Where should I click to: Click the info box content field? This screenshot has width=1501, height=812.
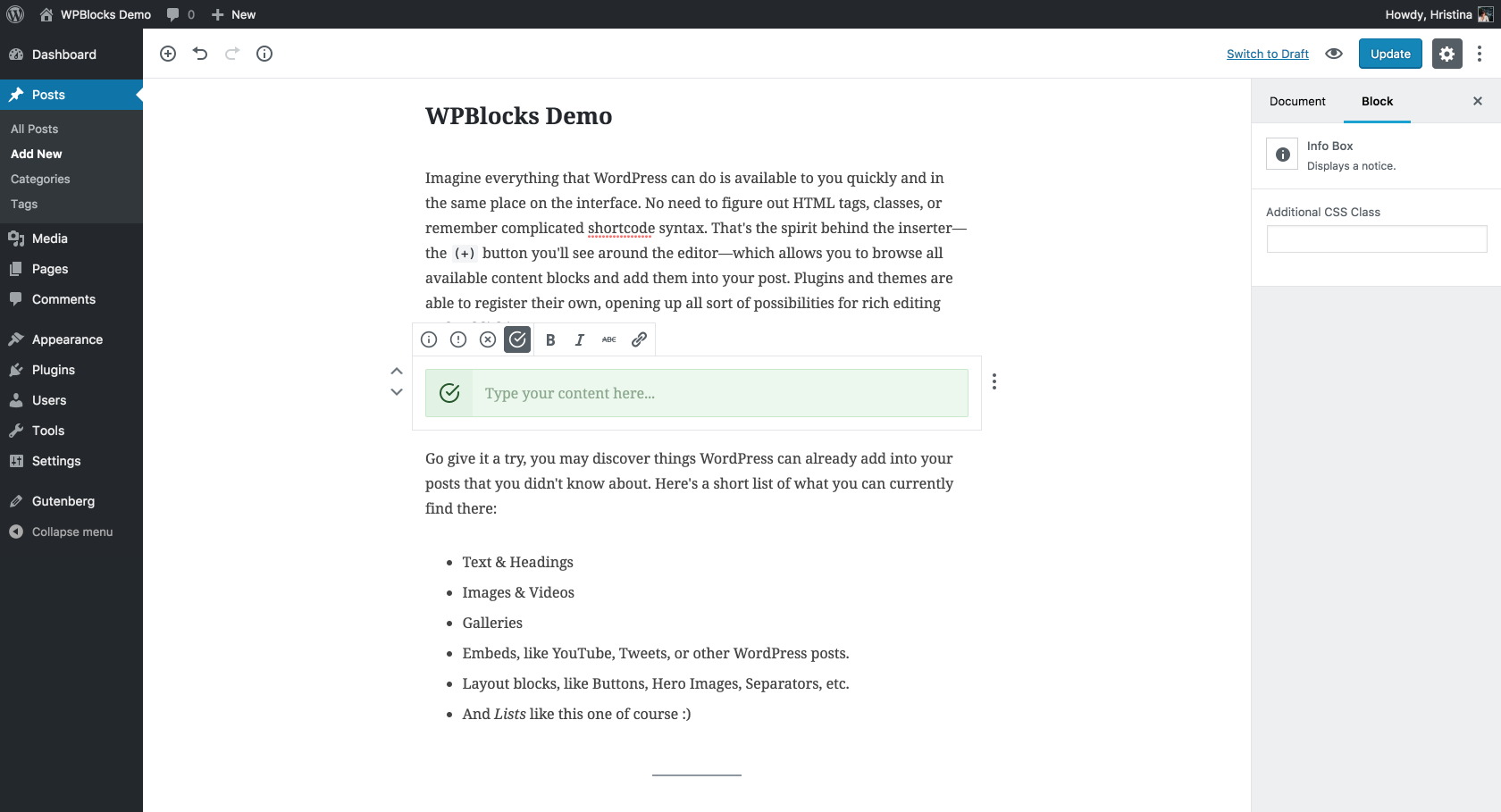720,393
